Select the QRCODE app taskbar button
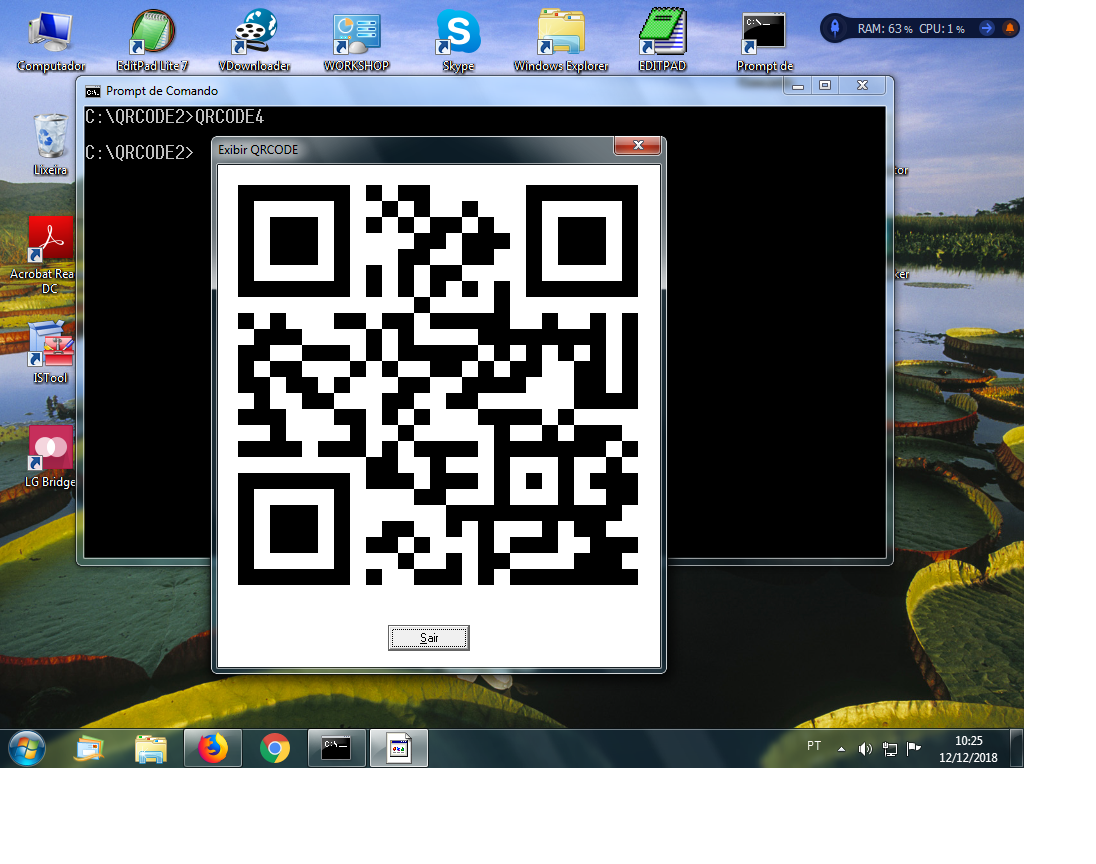The width and height of the screenshot is (1096, 864). [x=398, y=748]
